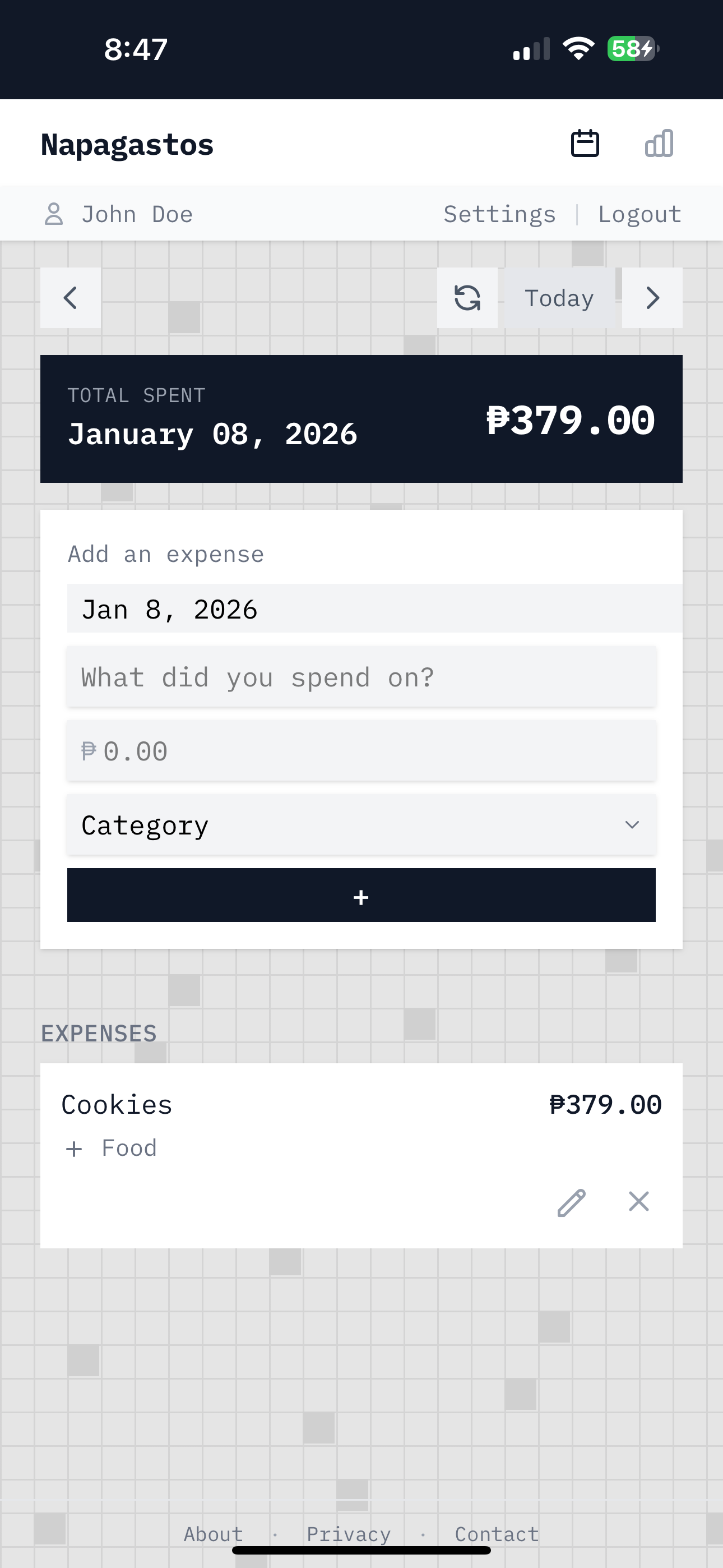
Task: Open the calendar view icon
Action: point(584,144)
